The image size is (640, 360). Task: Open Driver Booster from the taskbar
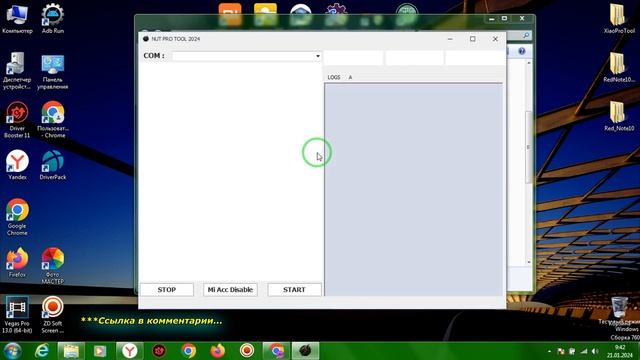[x=159, y=351]
